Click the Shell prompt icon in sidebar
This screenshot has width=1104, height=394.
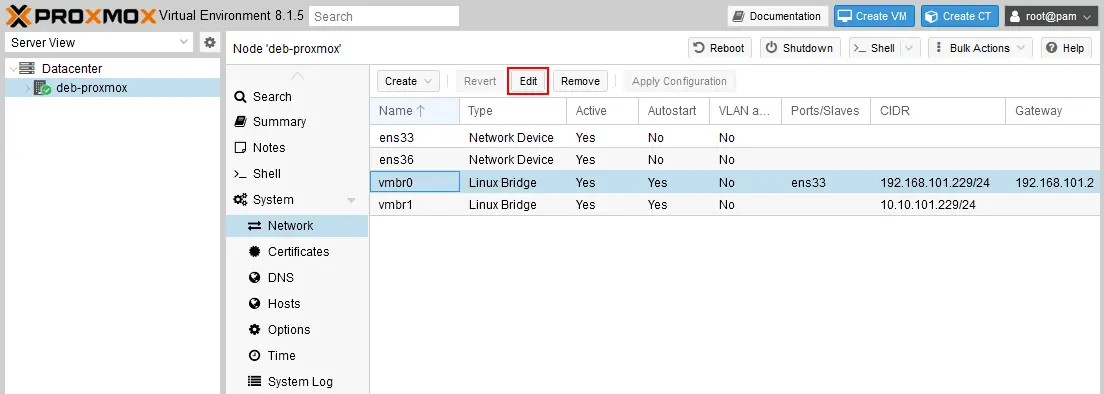[240, 174]
